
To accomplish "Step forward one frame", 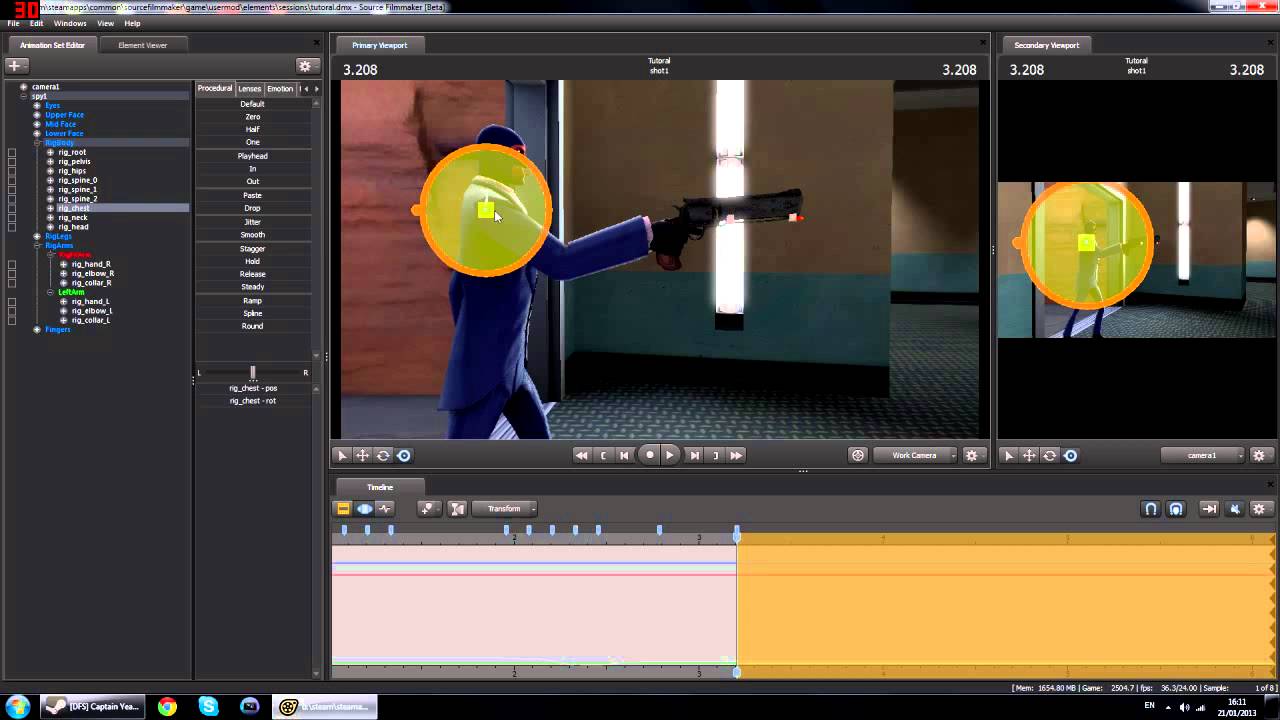I will point(694,455).
